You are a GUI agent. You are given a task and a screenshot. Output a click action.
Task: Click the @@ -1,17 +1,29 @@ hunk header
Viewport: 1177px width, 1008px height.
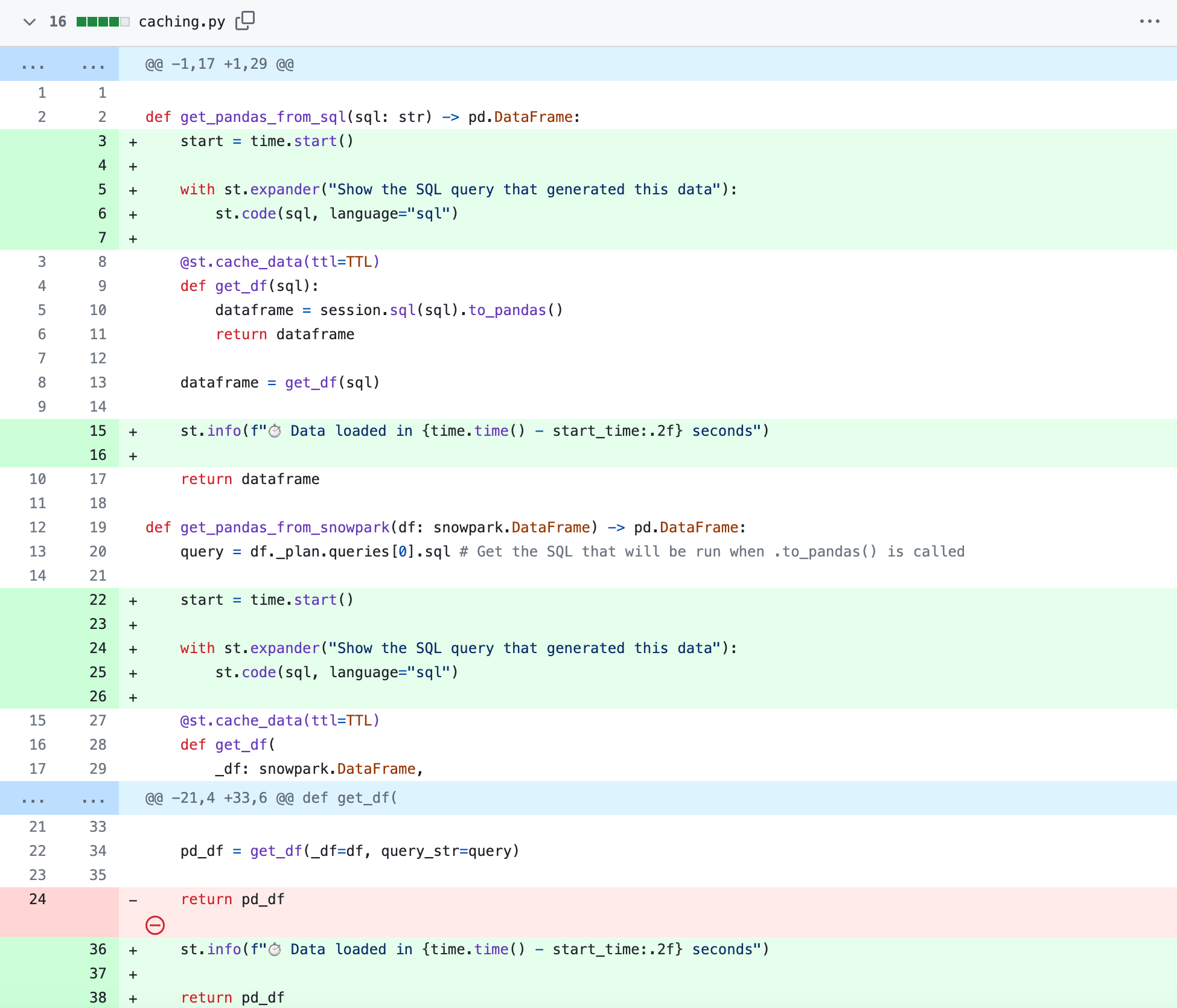[x=219, y=64]
